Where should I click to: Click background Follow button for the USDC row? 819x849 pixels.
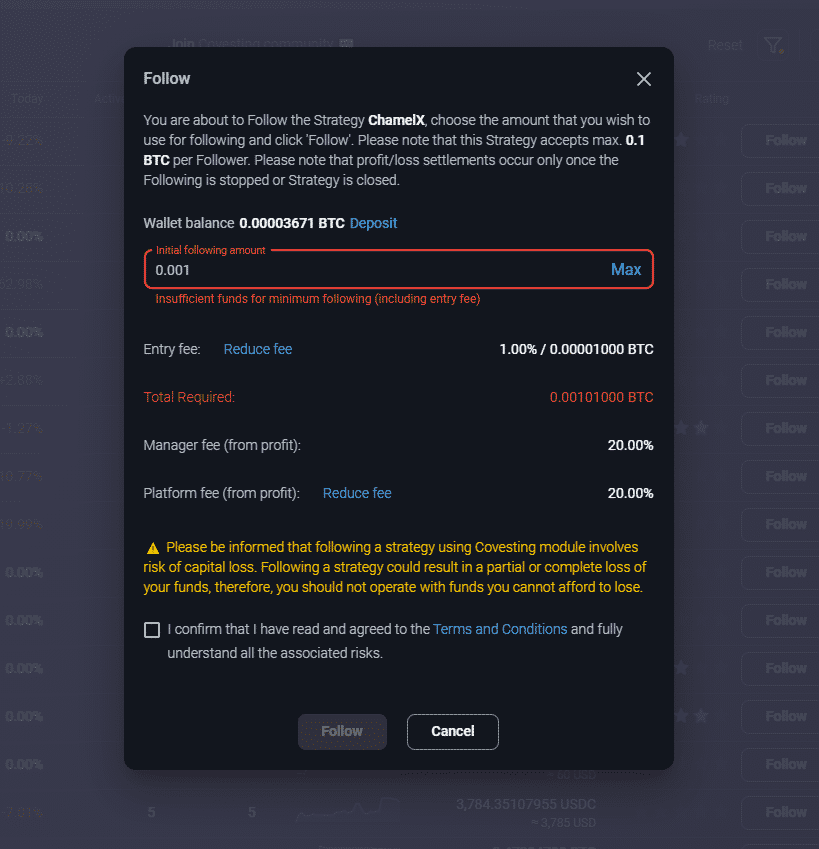coord(785,812)
